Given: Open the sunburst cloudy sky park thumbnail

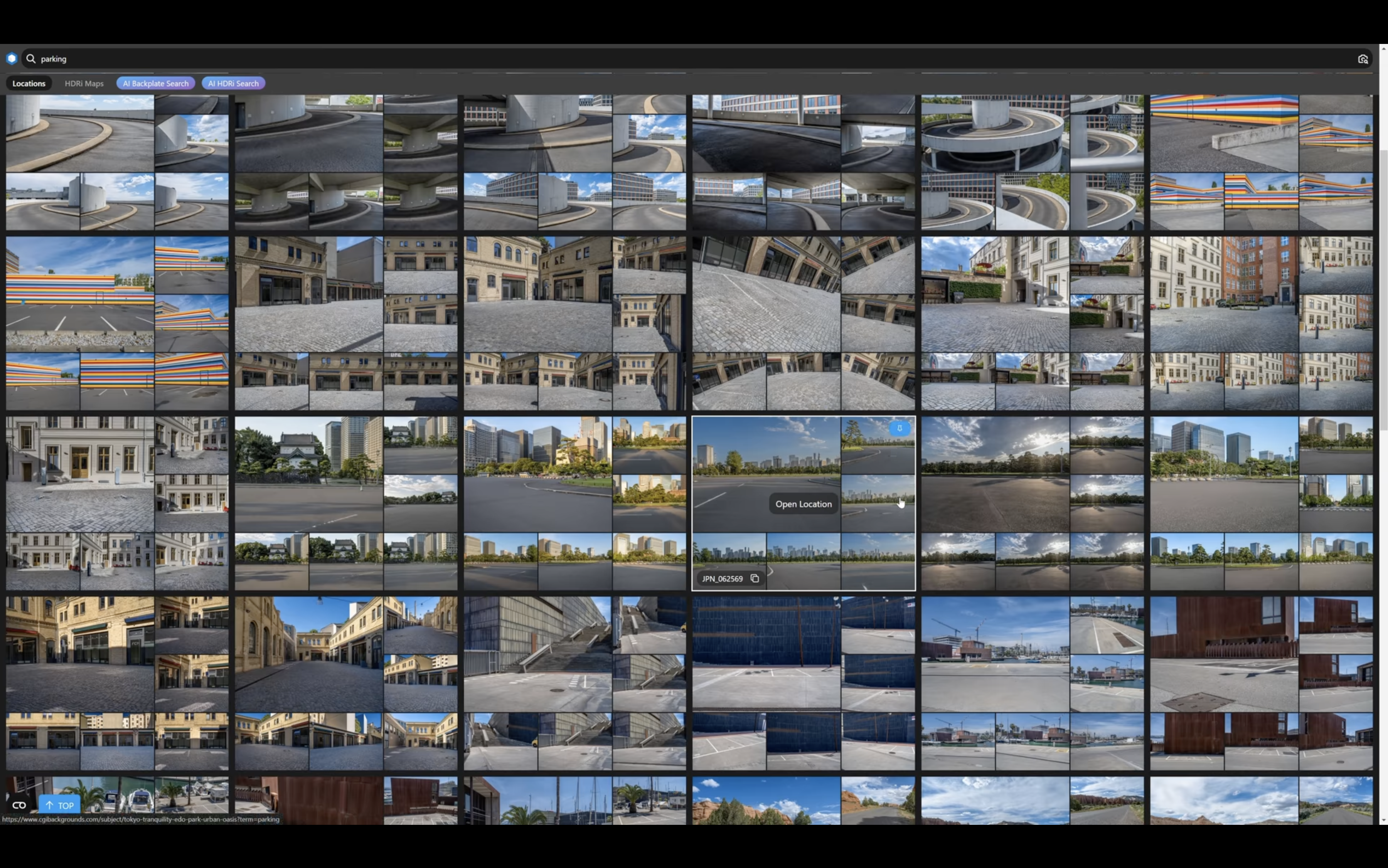Looking at the screenshot, I should coord(995,474).
